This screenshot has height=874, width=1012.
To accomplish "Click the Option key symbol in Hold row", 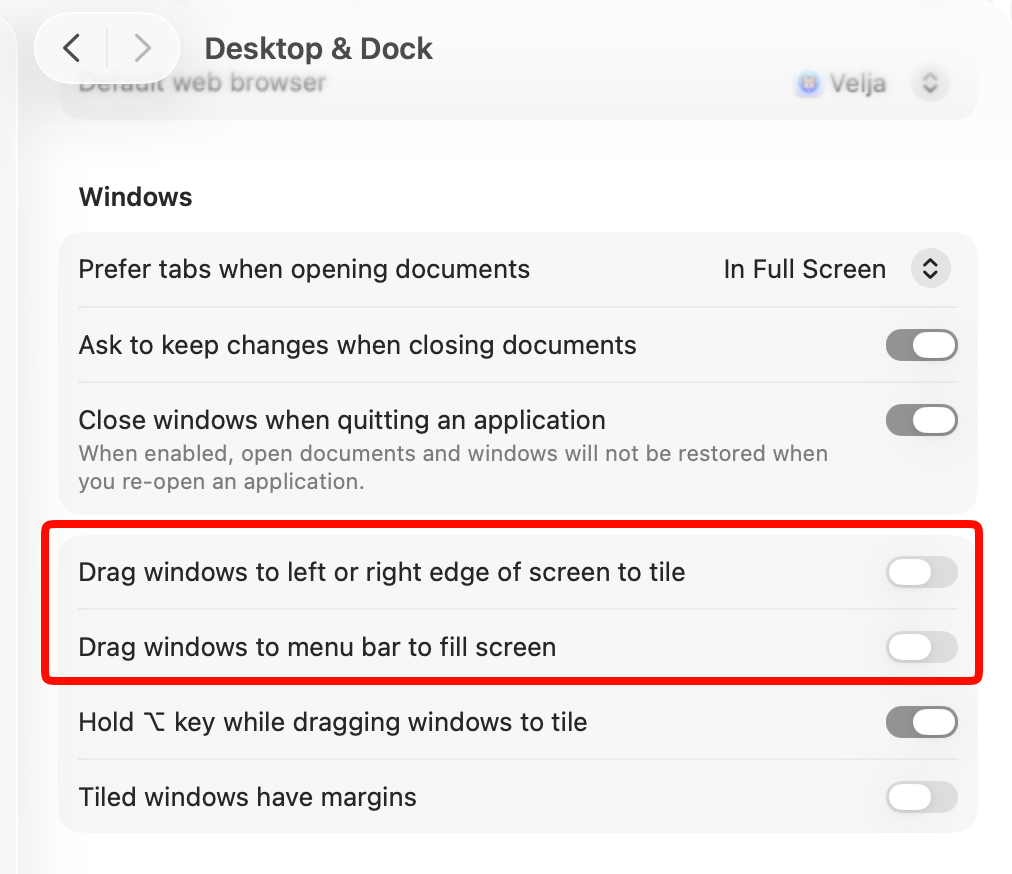I will [x=154, y=722].
